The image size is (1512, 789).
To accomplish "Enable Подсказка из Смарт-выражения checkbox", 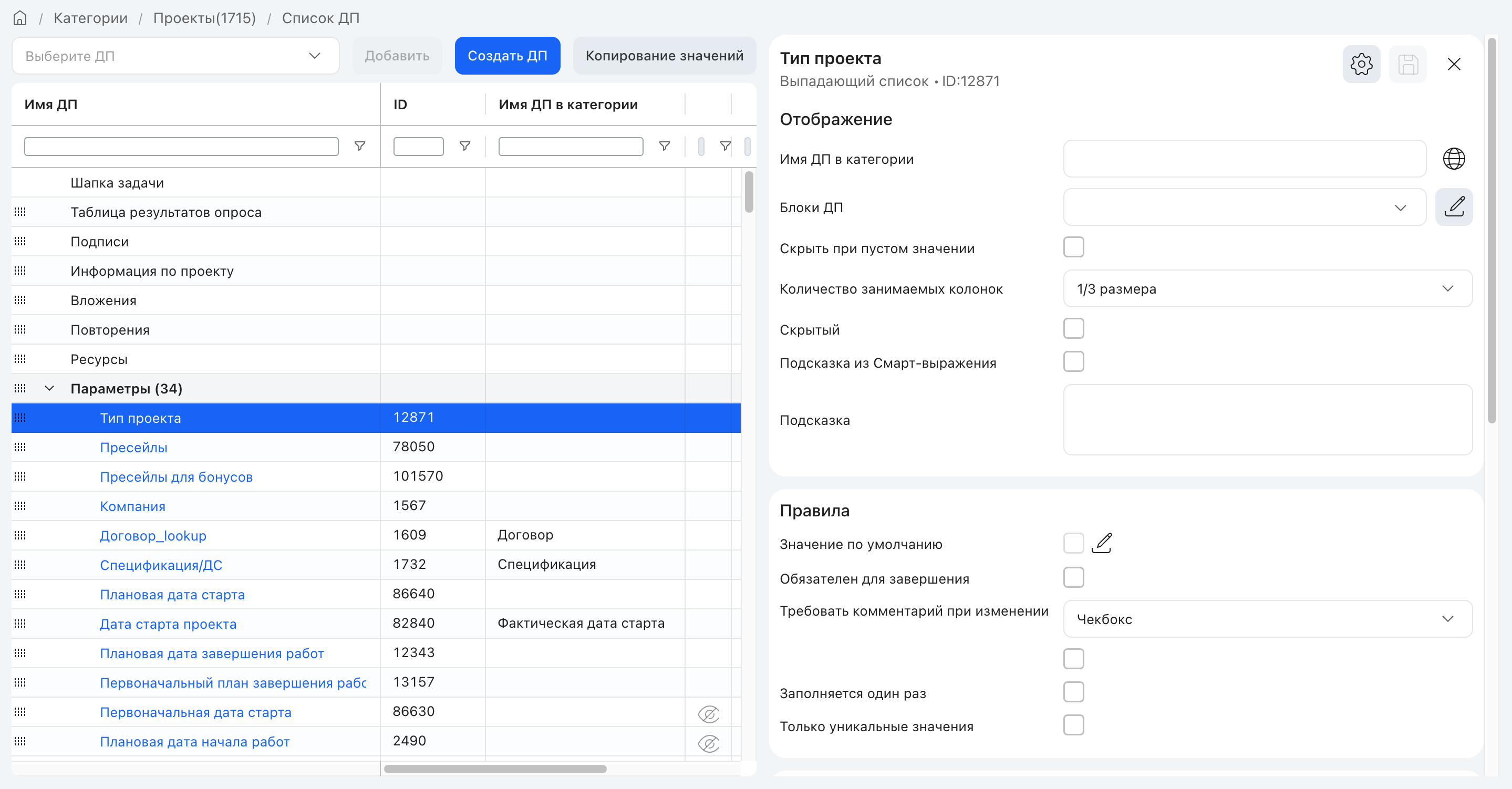I will [x=1073, y=361].
